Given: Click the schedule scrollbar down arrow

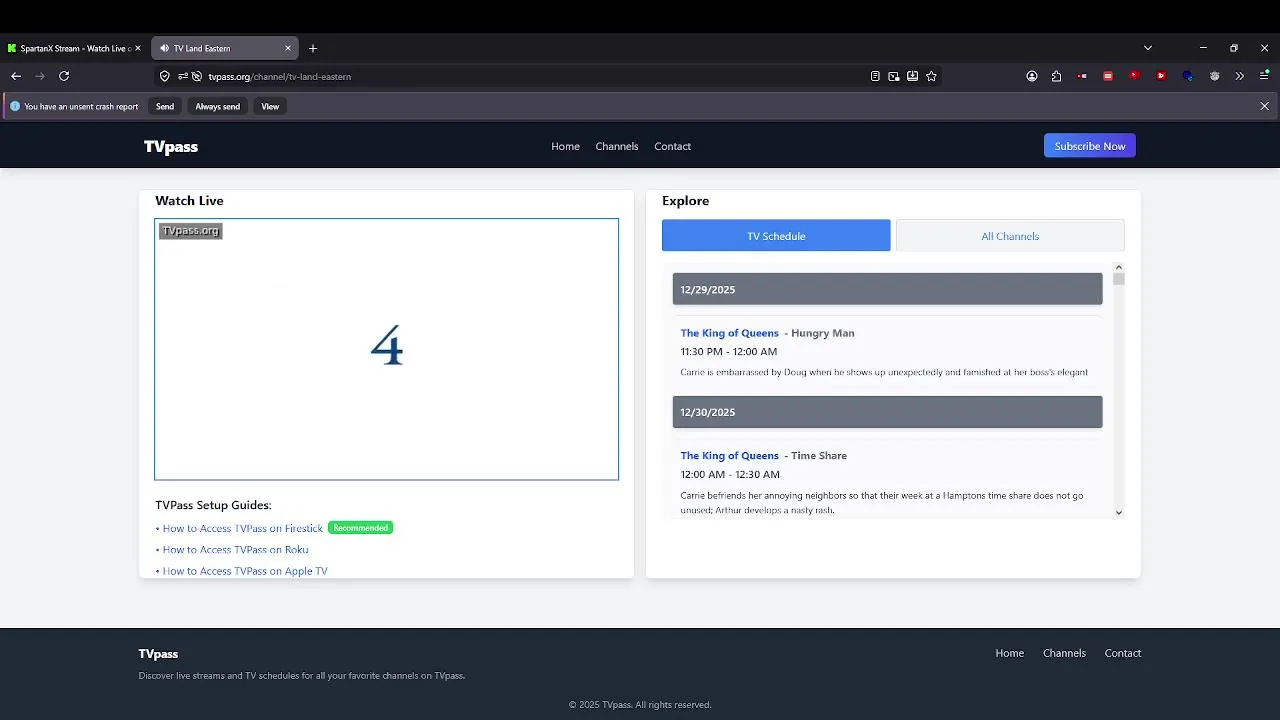Looking at the screenshot, I should pos(1119,512).
